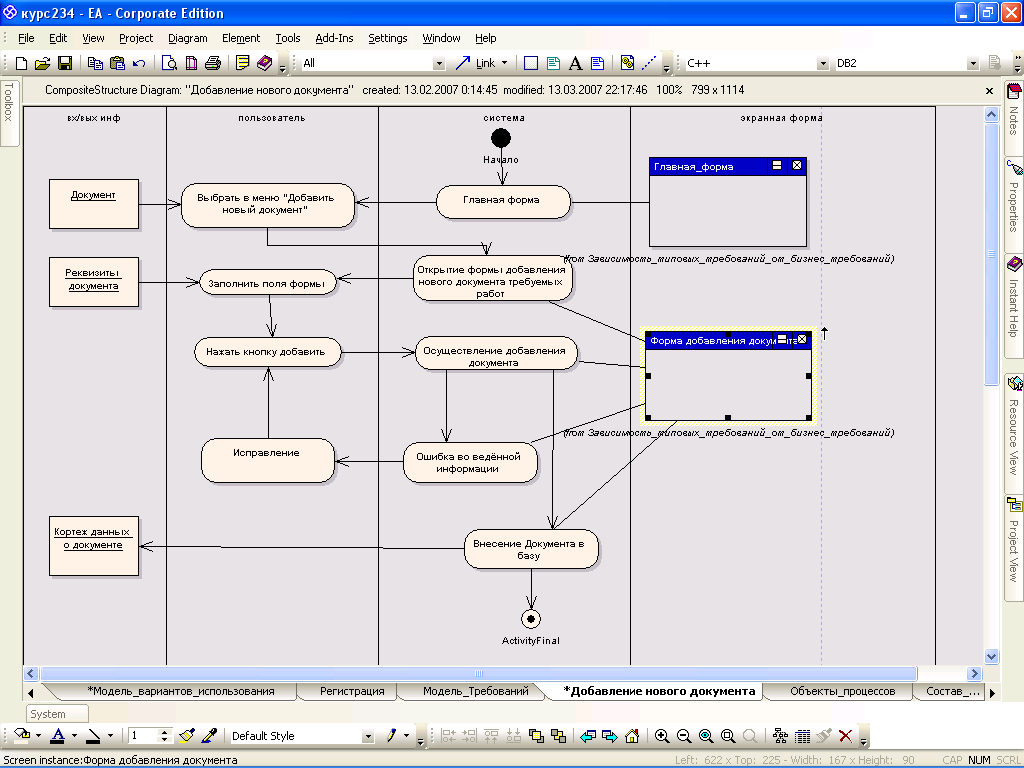Click the dashed diagonal line icon
The width and height of the screenshot is (1024, 768).
point(649,63)
